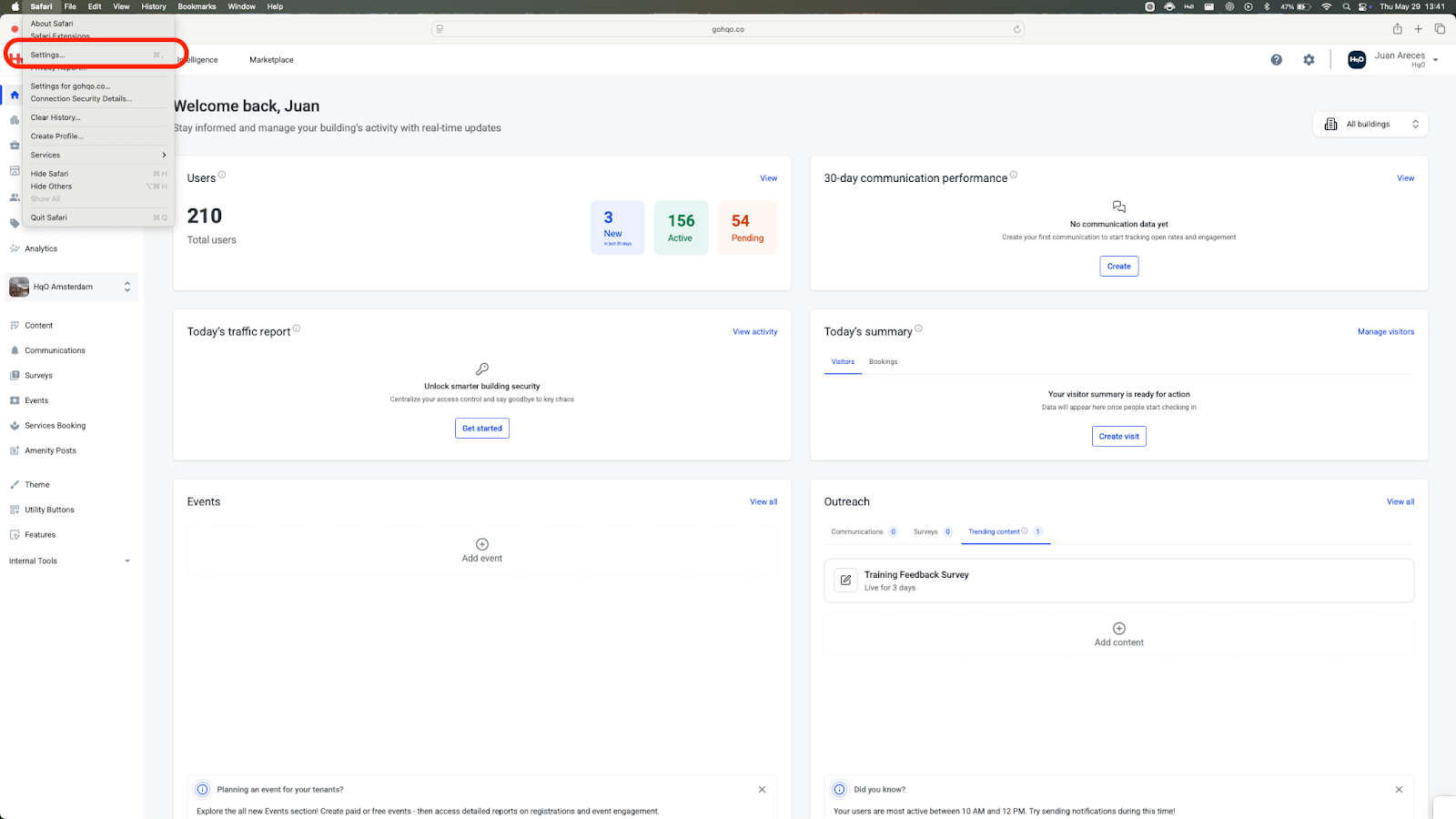
Task: Click the Surveys sidebar icon
Action: pyautogui.click(x=15, y=376)
